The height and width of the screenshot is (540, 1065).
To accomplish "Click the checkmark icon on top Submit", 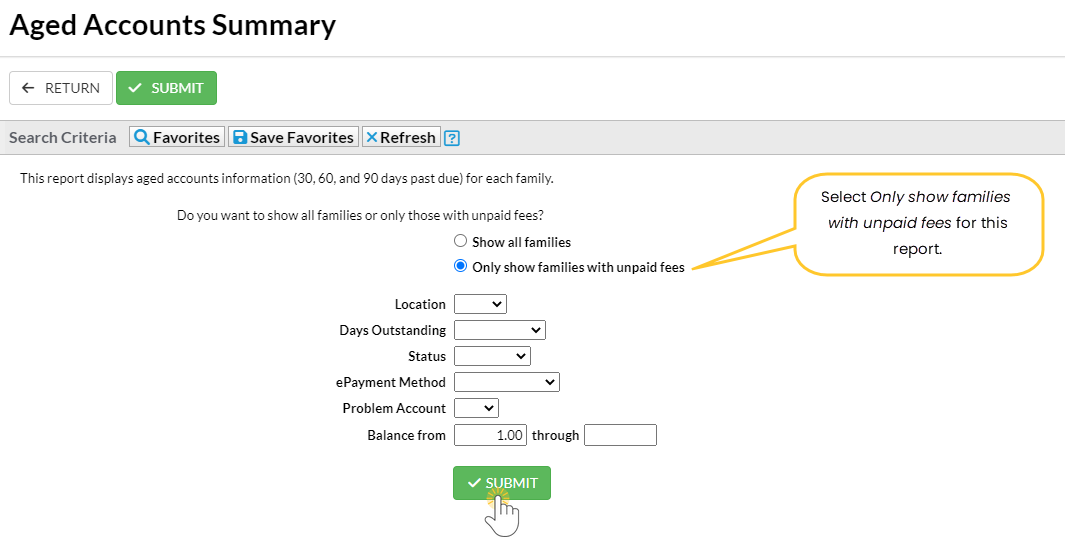I will click(x=135, y=88).
